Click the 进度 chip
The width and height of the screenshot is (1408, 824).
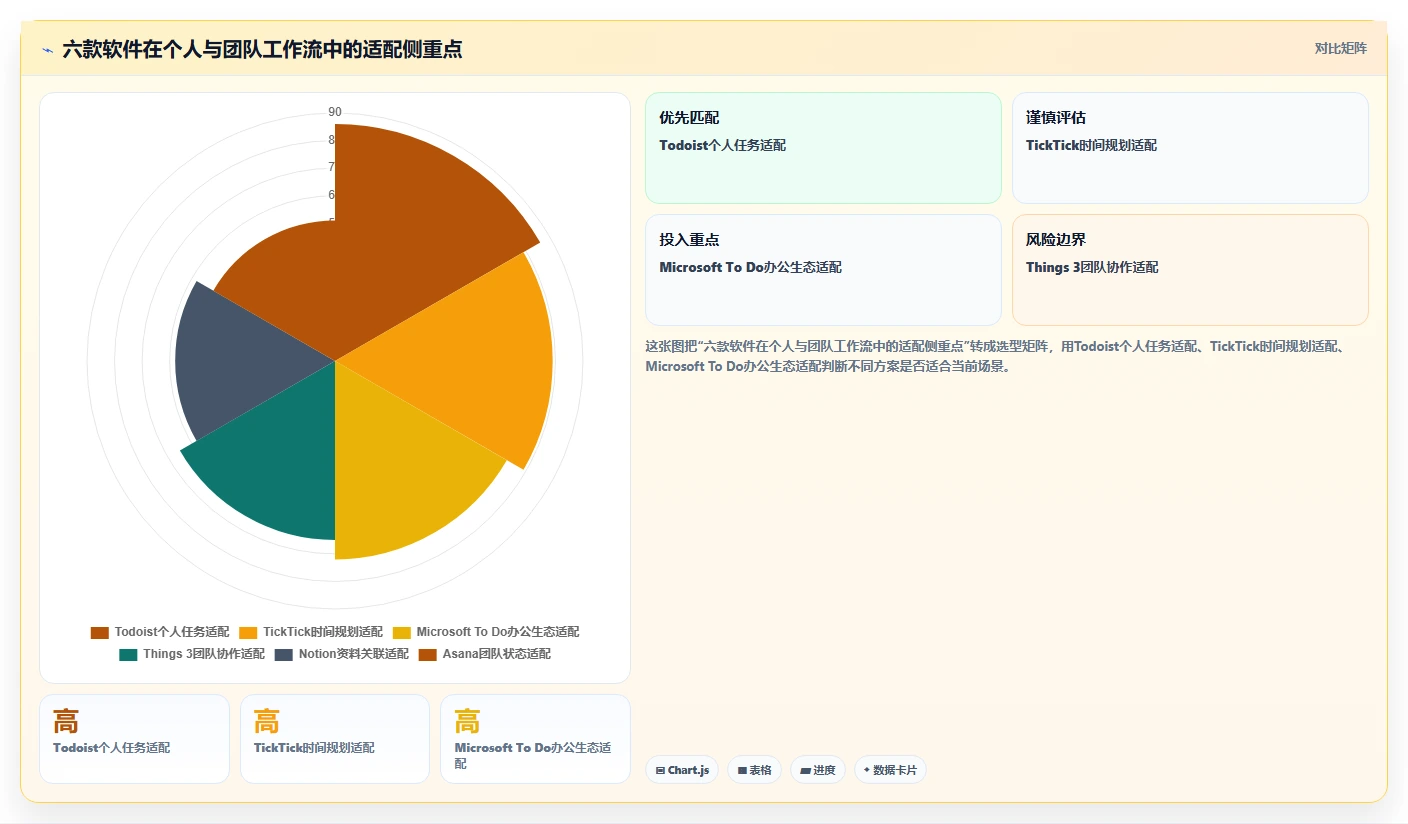point(818,770)
